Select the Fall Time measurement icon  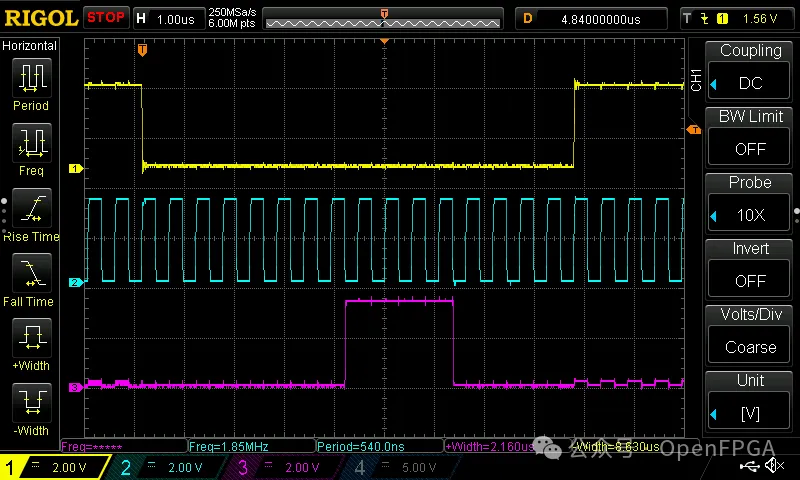32,273
